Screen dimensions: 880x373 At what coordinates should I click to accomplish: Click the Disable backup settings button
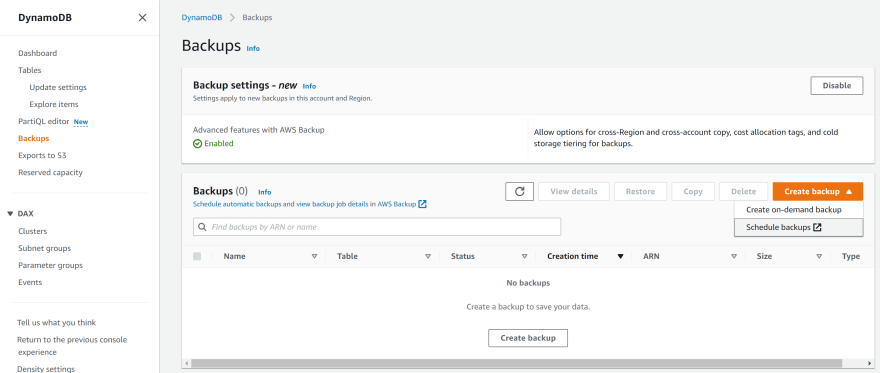837,86
